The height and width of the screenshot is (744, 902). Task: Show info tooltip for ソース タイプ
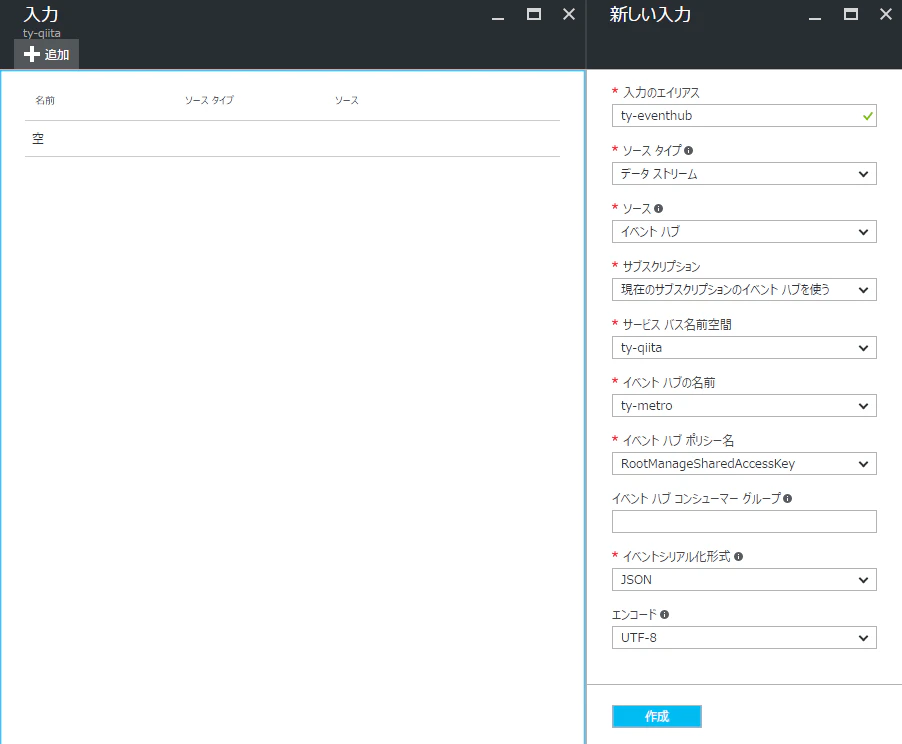tap(689, 151)
